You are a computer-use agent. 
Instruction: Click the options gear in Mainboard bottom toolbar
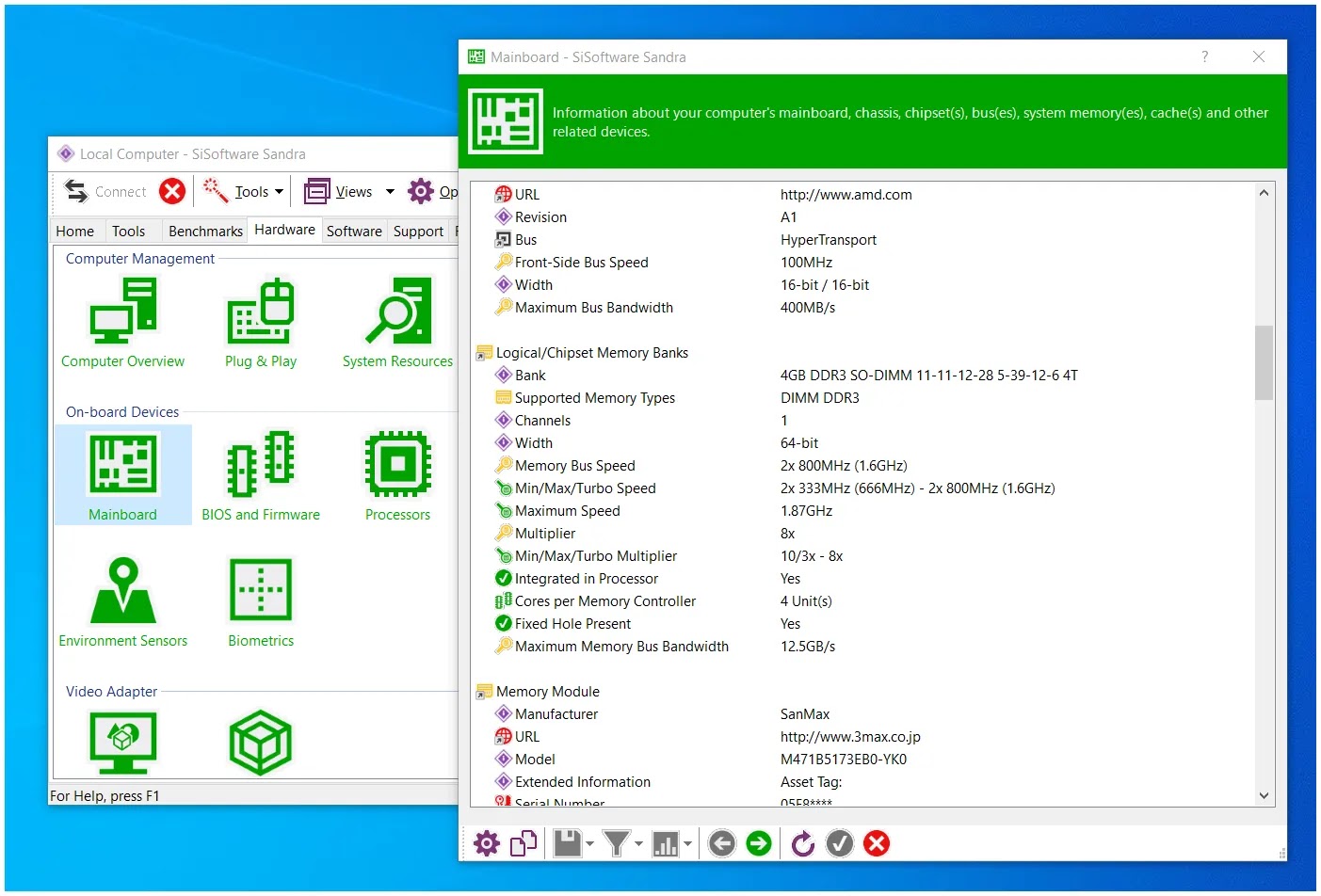(x=487, y=843)
